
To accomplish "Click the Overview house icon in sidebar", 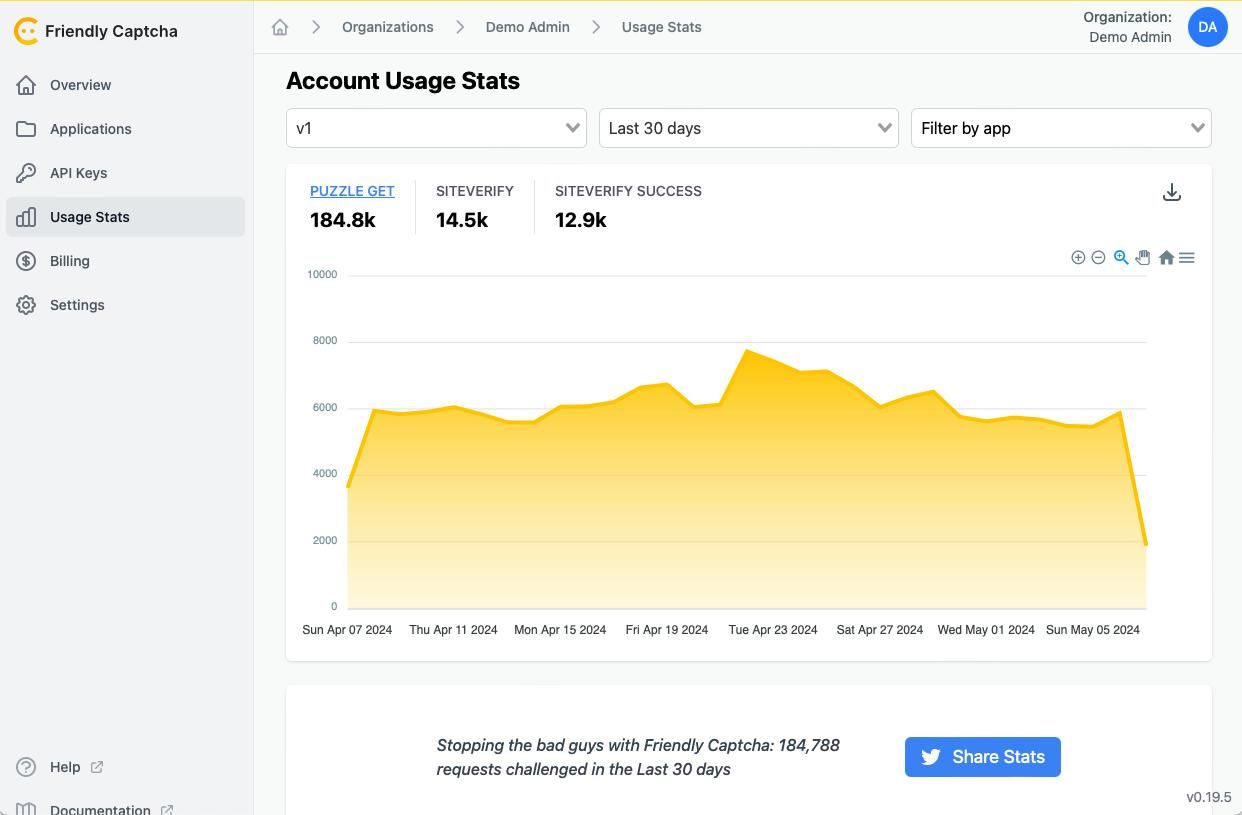I will click(x=26, y=85).
